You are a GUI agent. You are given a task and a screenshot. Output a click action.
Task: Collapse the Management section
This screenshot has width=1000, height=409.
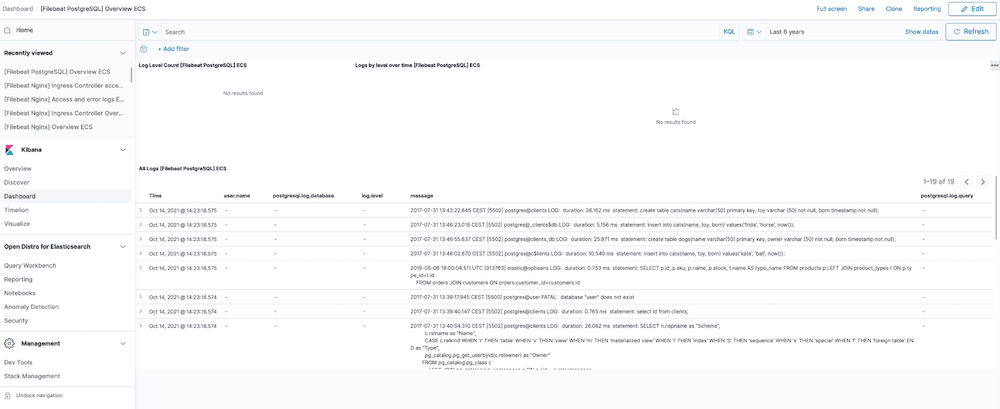pyautogui.click(x=123, y=343)
